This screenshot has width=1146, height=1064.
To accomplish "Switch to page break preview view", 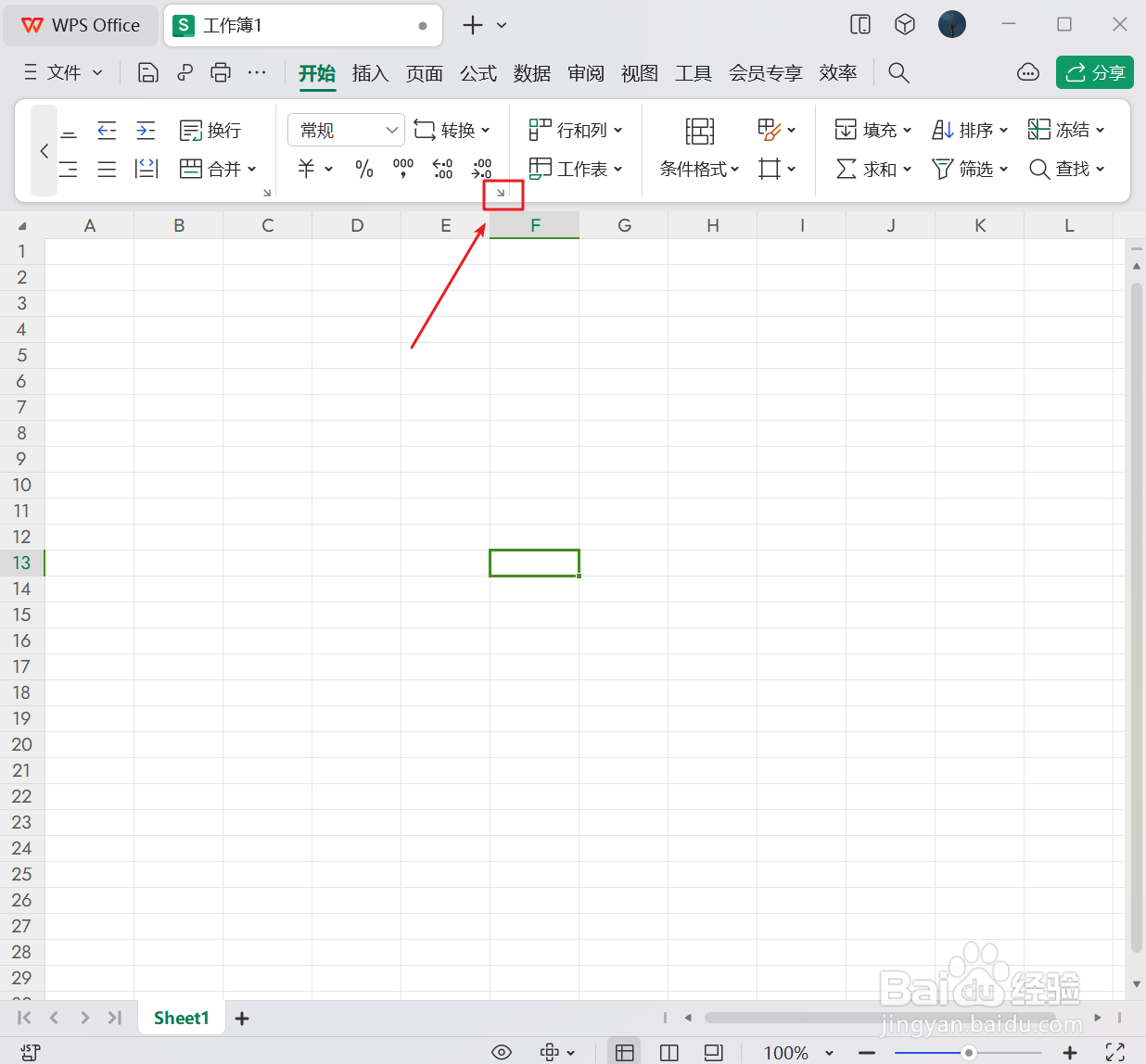I will point(668,1052).
